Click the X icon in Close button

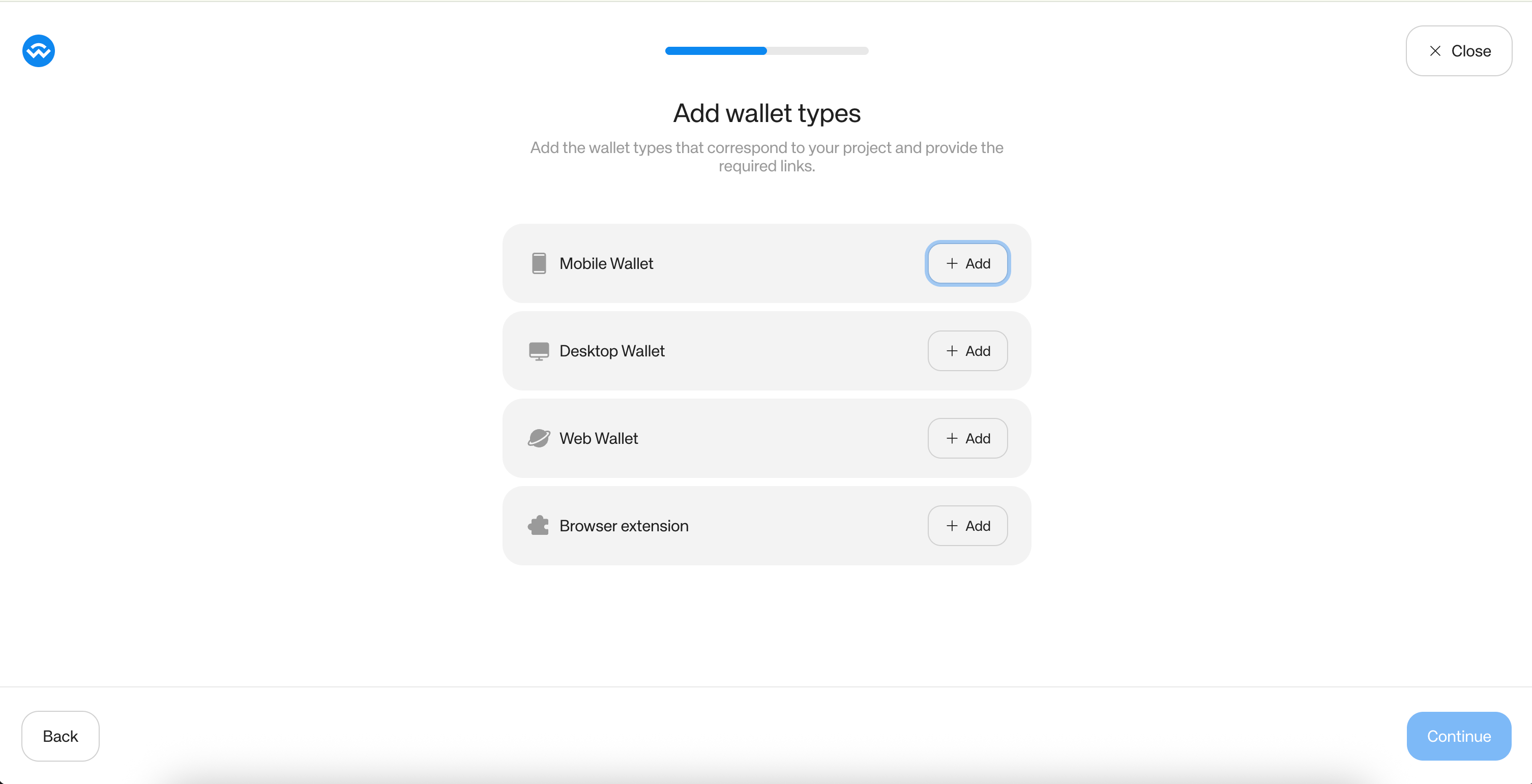(1435, 51)
